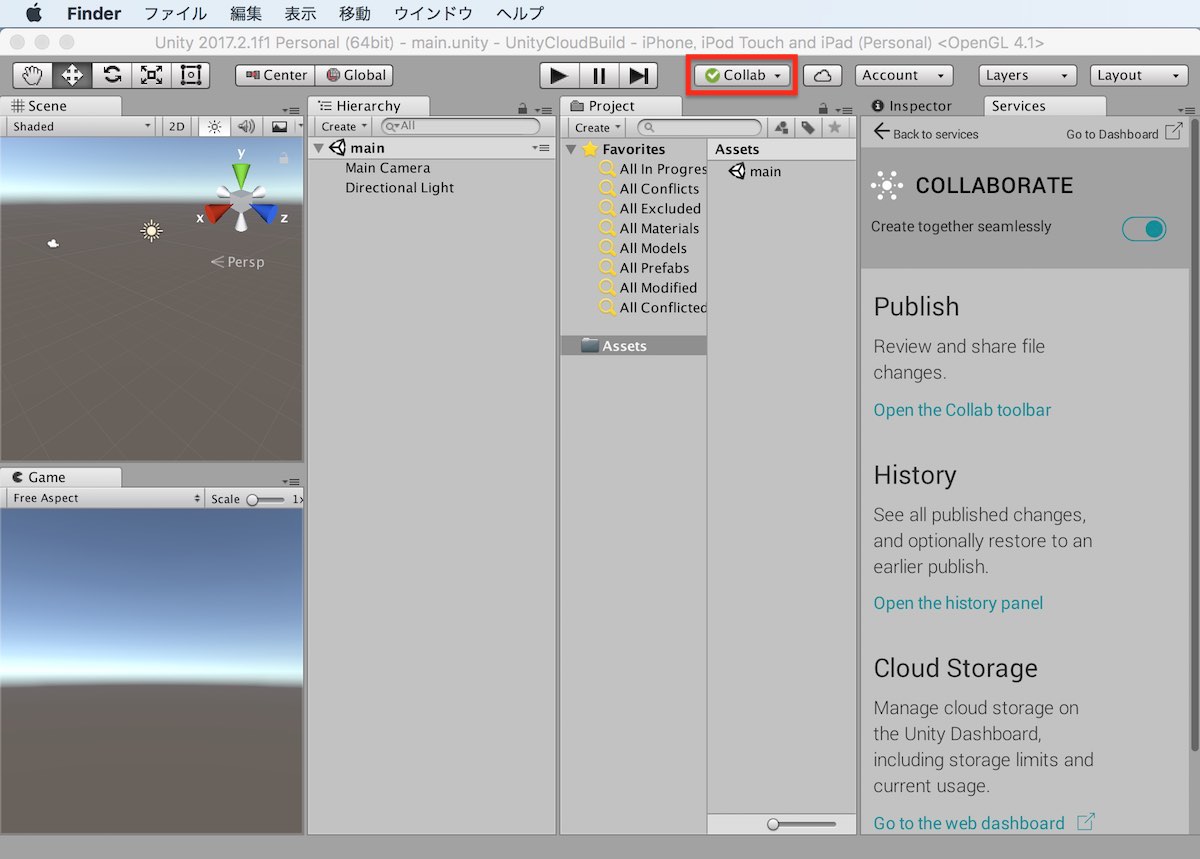Toggle the Project panel lock

coord(823,109)
